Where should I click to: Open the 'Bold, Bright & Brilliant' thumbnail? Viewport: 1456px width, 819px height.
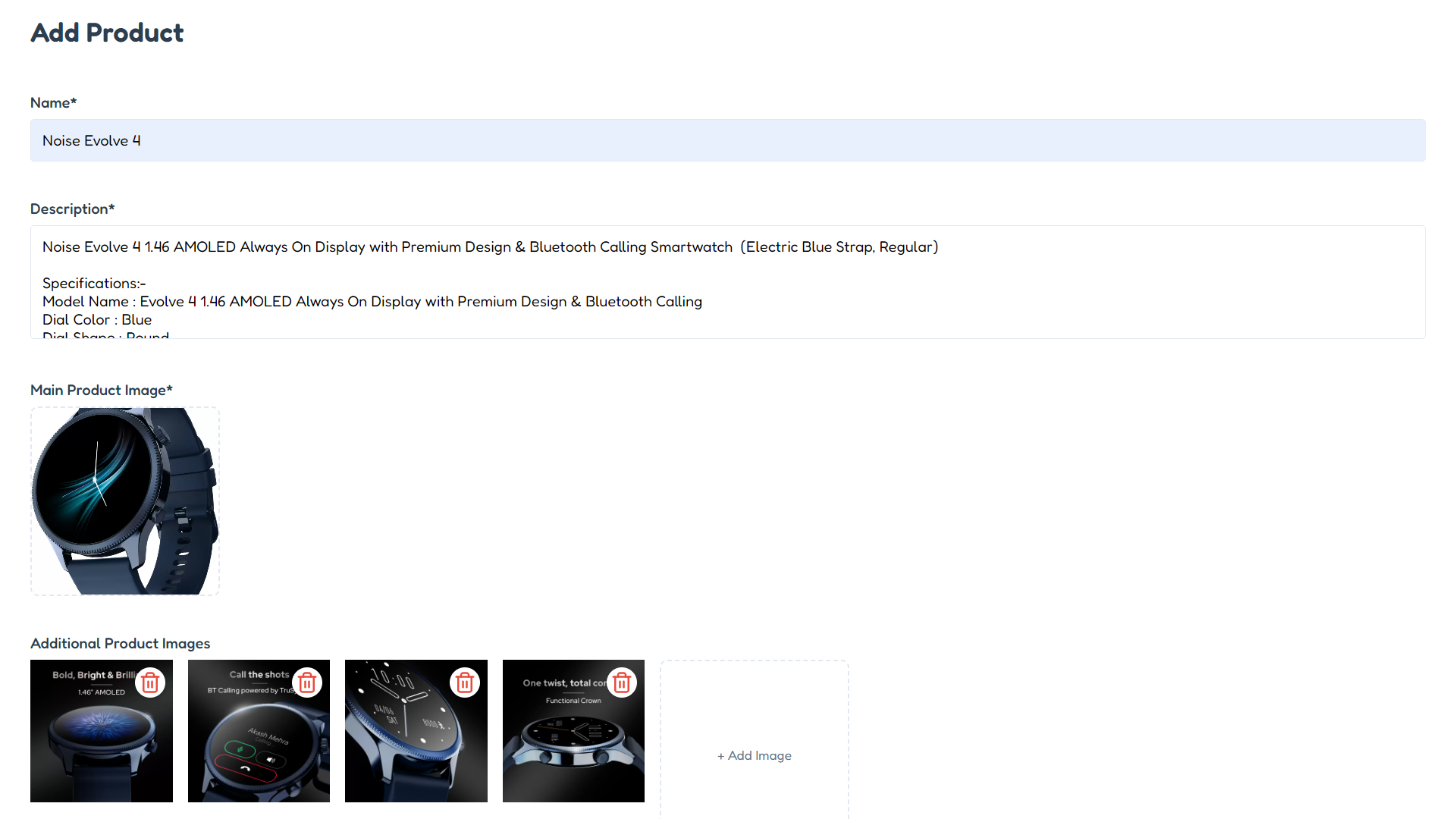(102, 731)
